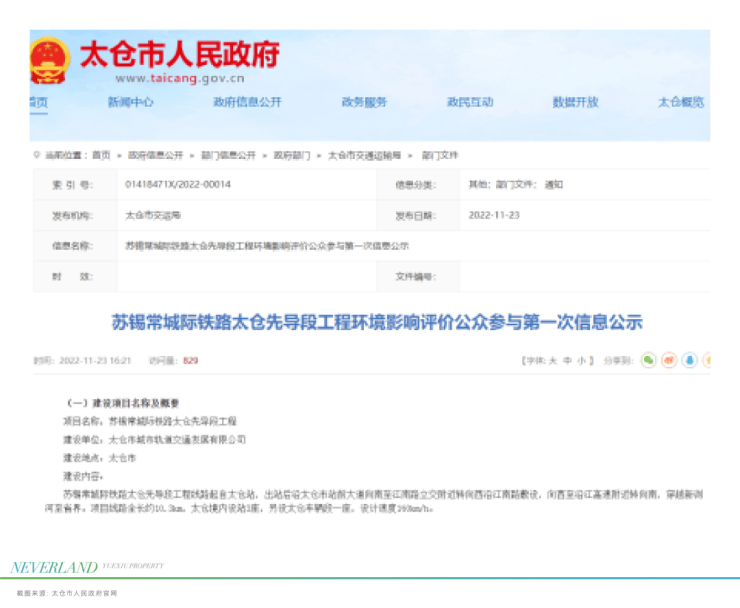Select publish date 2022-11-23 cell
Image resolution: width=740 pixels, height=608 pixels.
(494, 215)
